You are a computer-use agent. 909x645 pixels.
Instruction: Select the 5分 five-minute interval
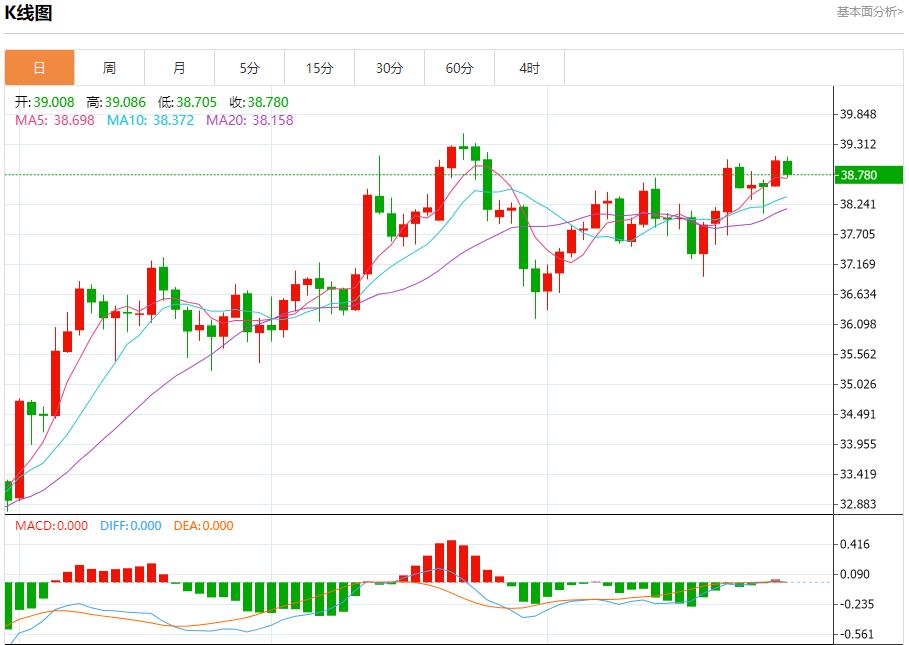pos(249,67)
